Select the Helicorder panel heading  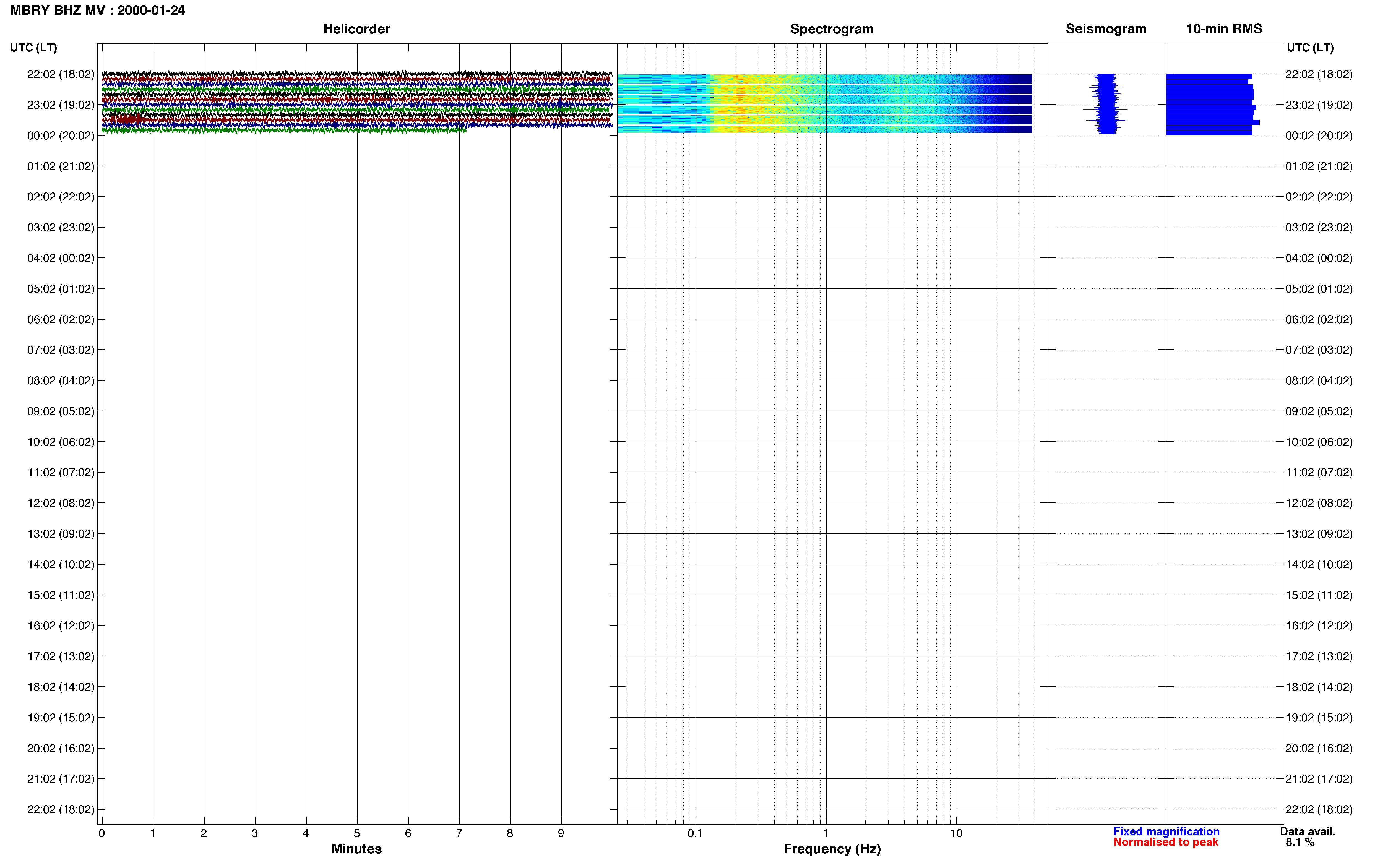356,29
